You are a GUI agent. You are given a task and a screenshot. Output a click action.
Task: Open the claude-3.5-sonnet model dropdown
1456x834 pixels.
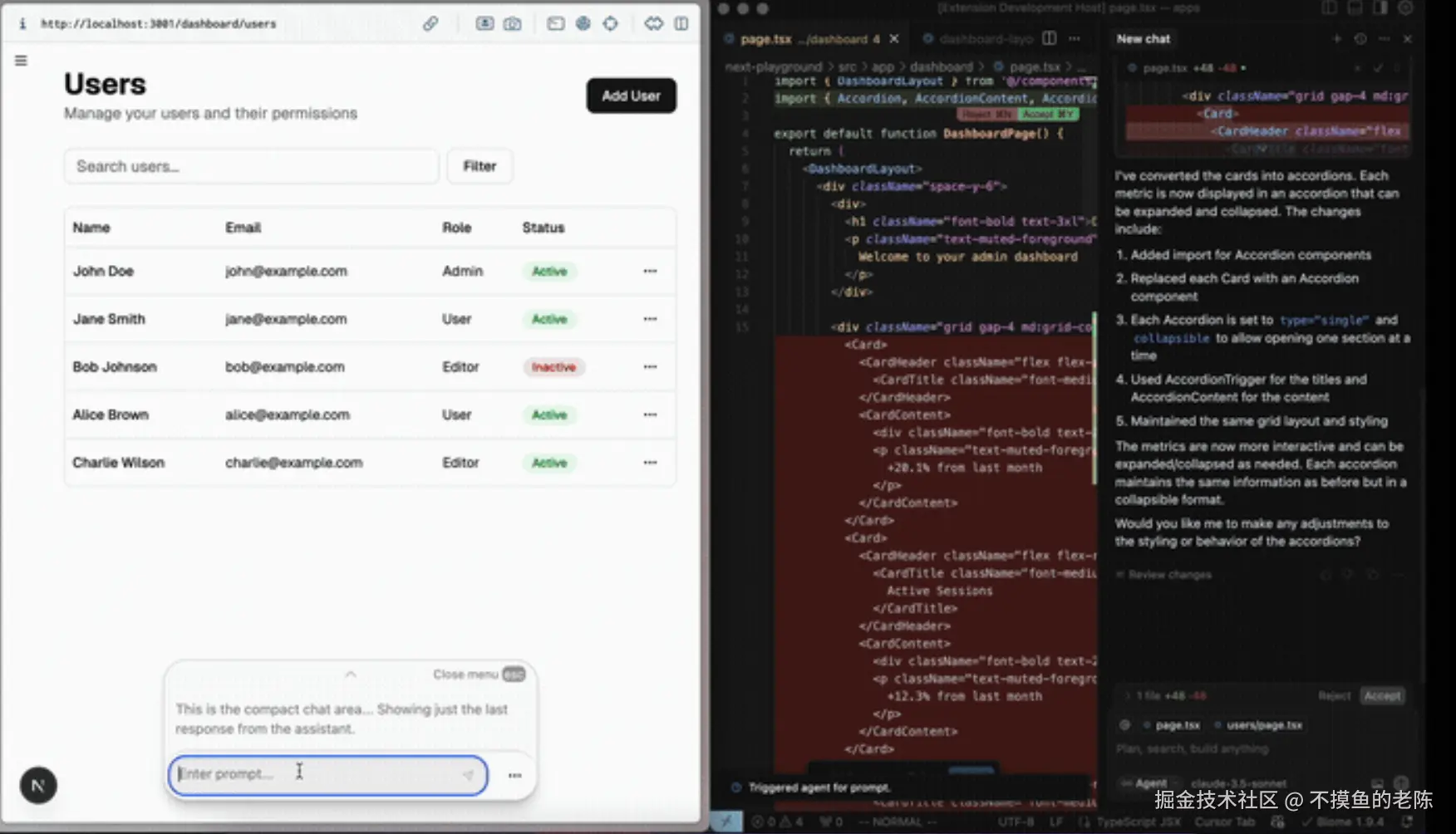tap(1238, 782)
